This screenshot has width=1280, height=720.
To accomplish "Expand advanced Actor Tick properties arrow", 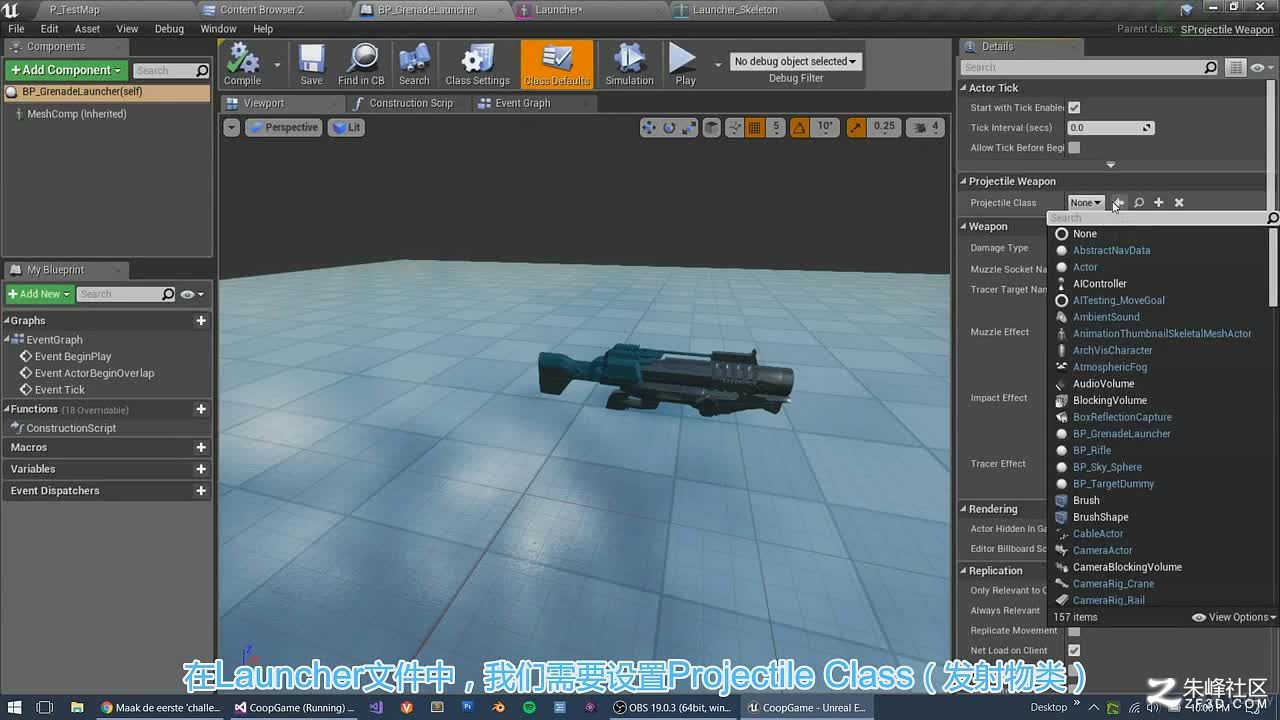I will tap(1110, 165).
